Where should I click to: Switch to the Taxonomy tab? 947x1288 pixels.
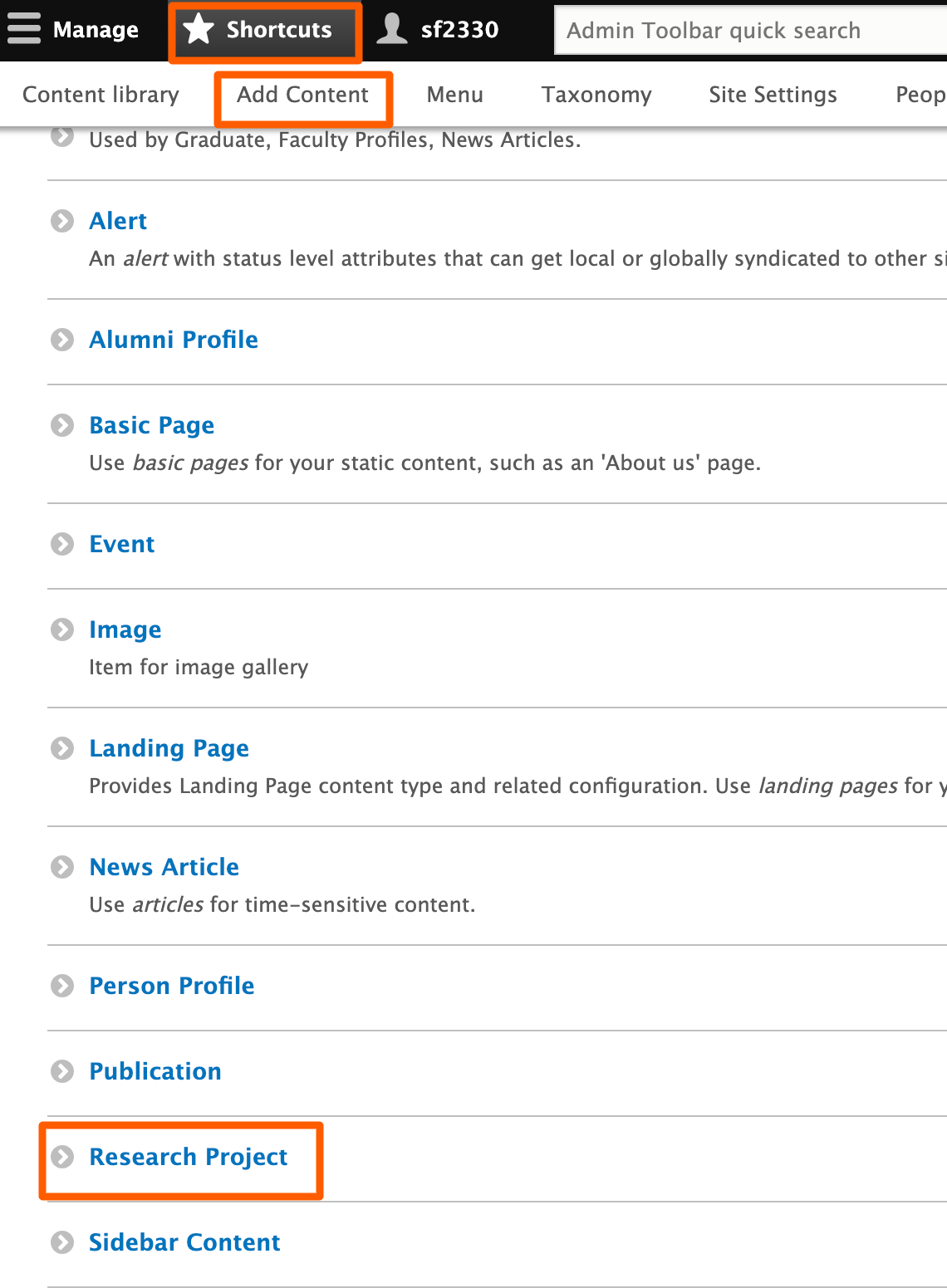596,95
